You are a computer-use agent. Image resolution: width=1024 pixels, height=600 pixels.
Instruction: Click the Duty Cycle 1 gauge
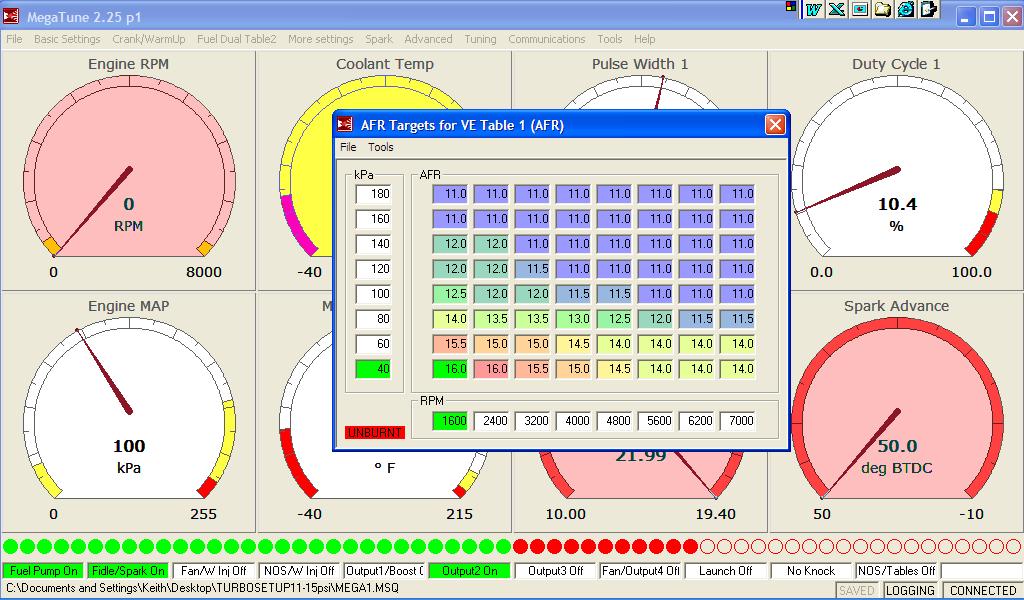click(897, 171)
